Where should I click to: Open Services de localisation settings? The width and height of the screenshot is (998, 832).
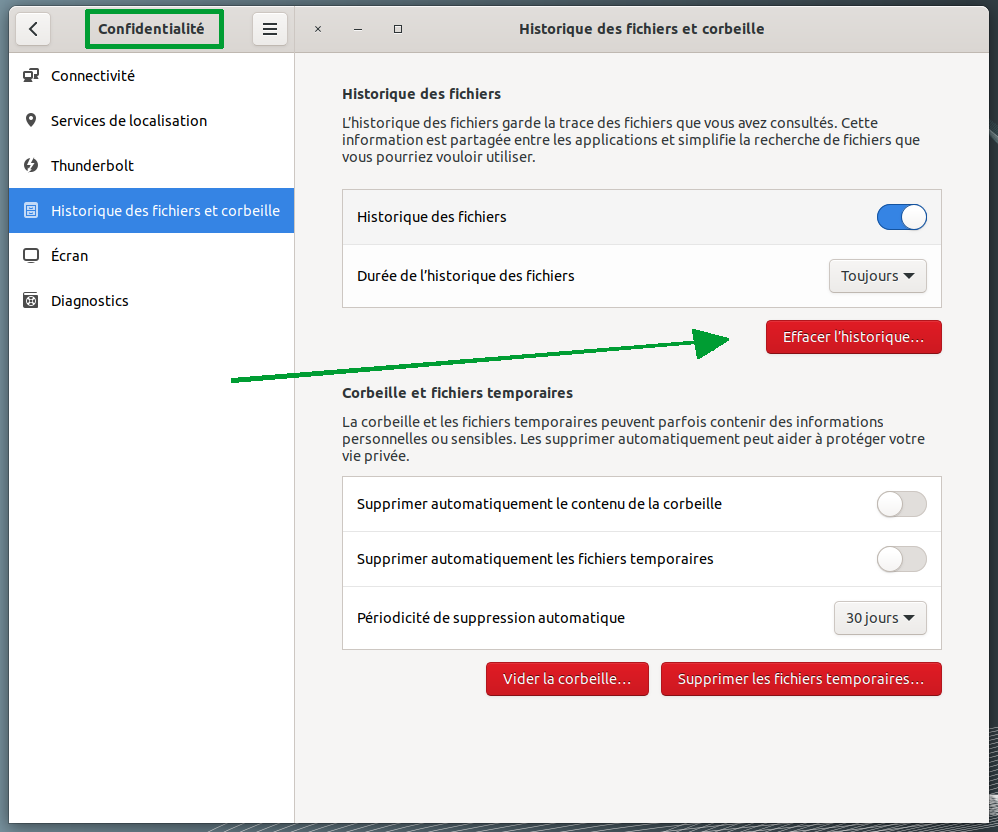[151, 120]
